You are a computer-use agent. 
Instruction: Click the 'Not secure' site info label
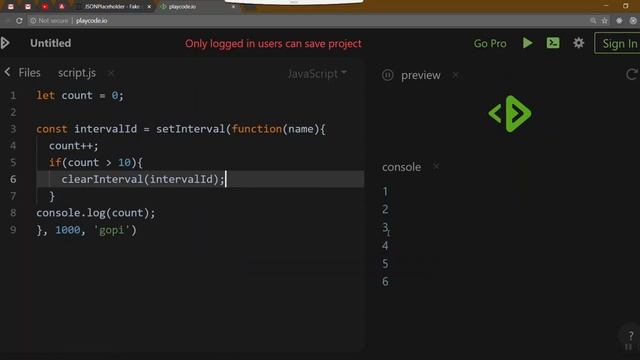(x=49, y=20)
